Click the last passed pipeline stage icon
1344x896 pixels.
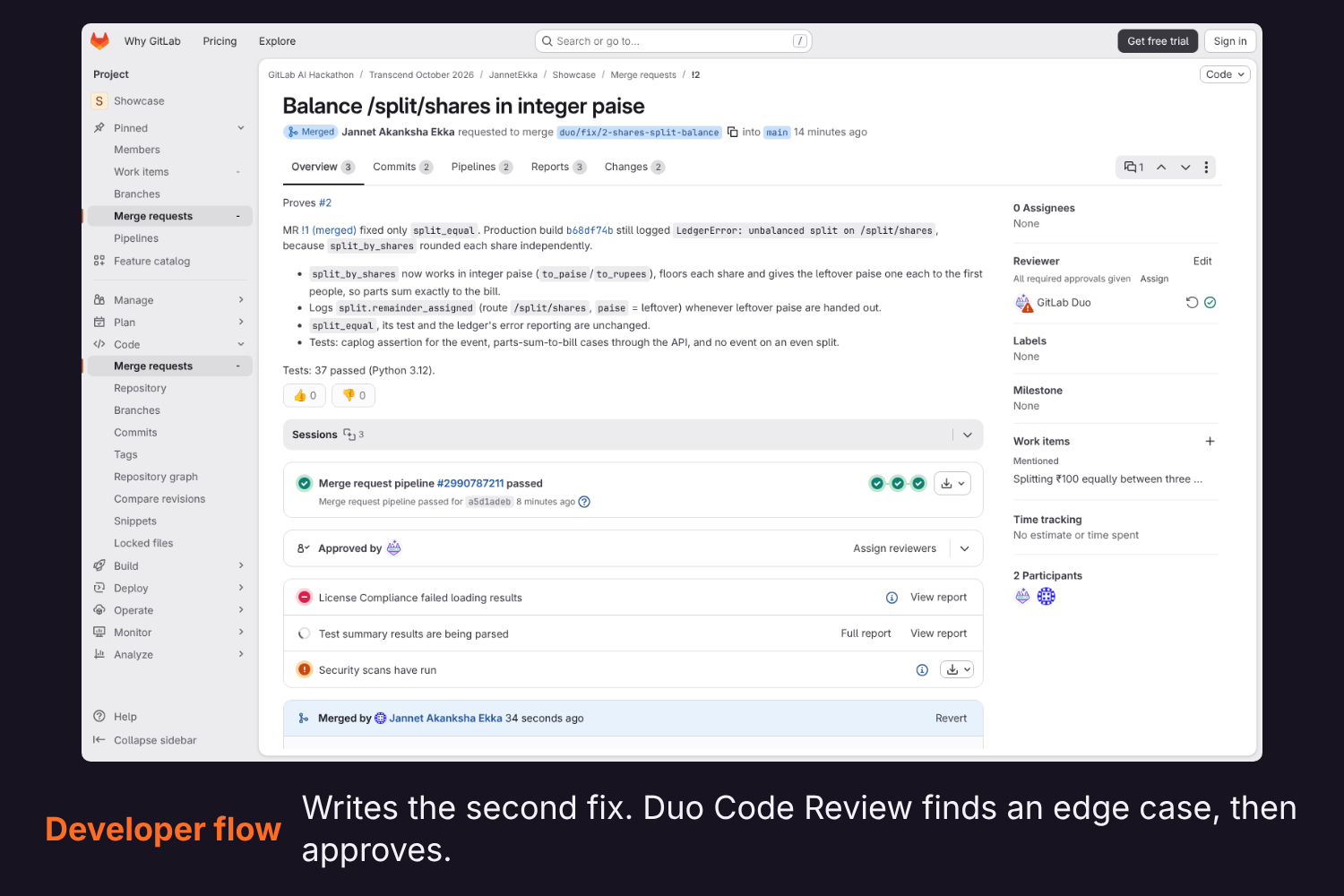click(x=918, y=484)
